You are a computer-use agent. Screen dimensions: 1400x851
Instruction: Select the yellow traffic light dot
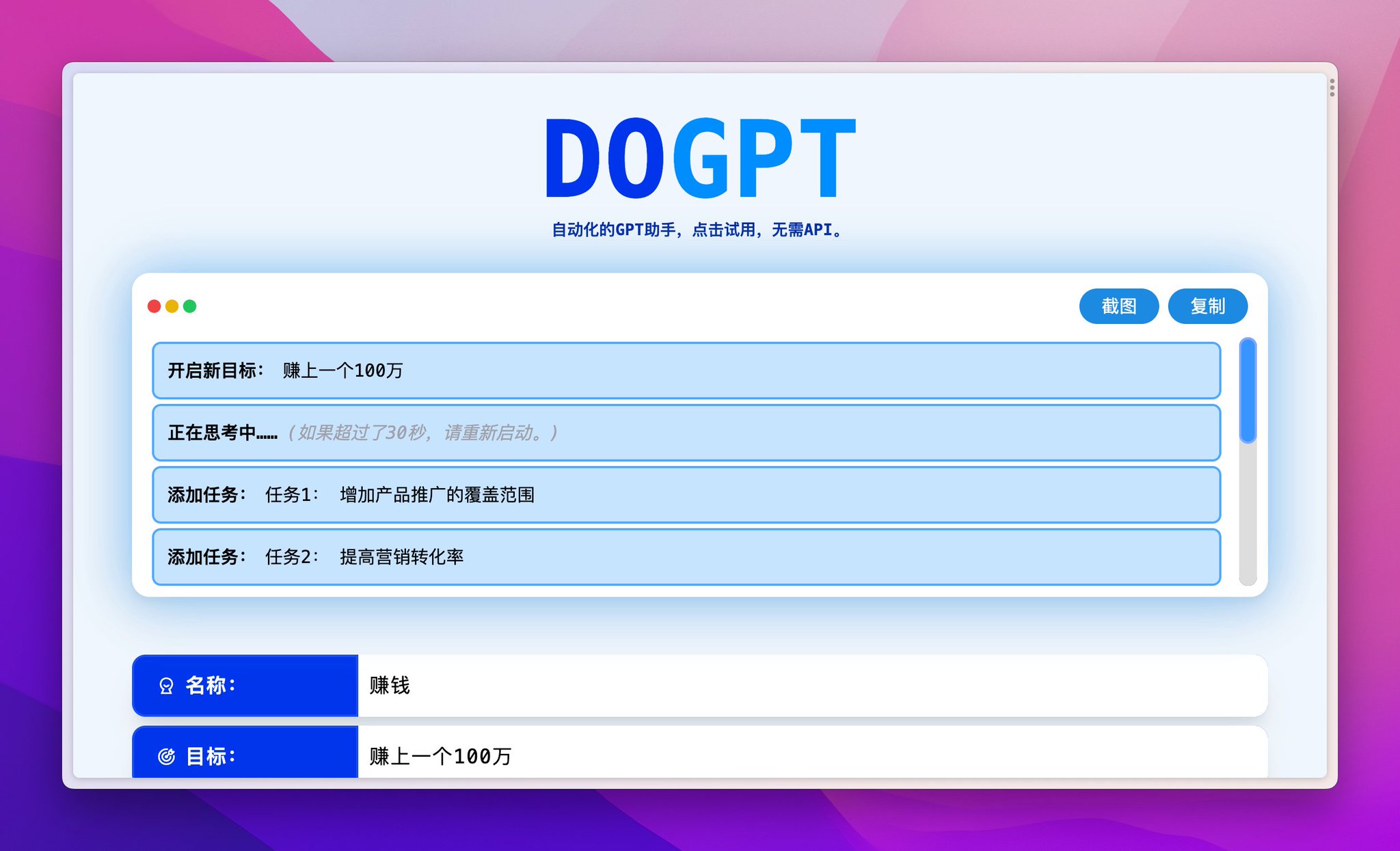[x=170, y=307]
